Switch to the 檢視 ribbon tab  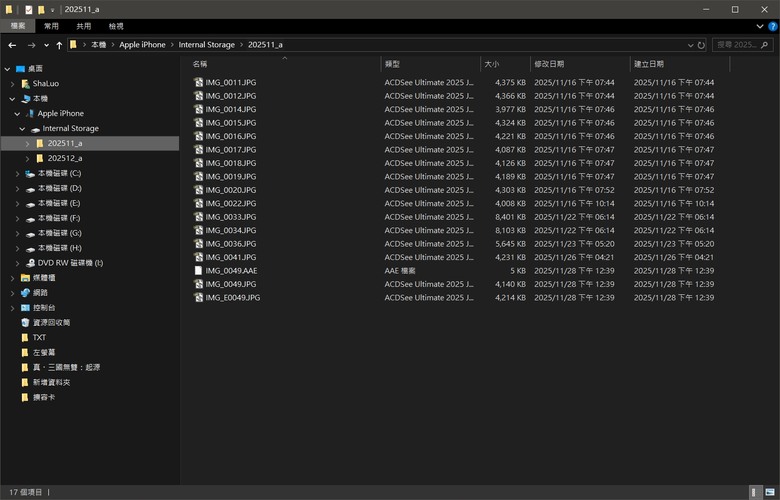(x=116, y=26)
